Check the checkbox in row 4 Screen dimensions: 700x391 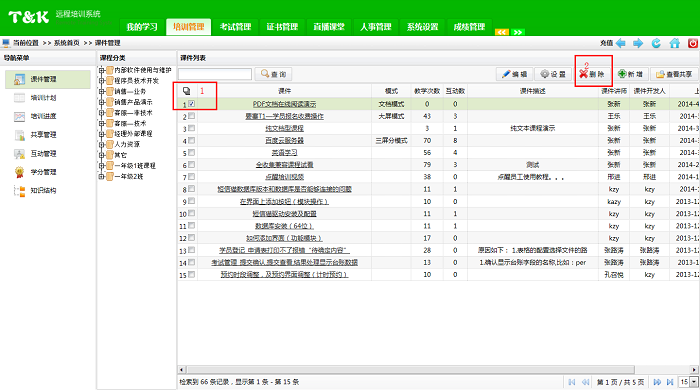pyautogui.click(x=192, y=140)
